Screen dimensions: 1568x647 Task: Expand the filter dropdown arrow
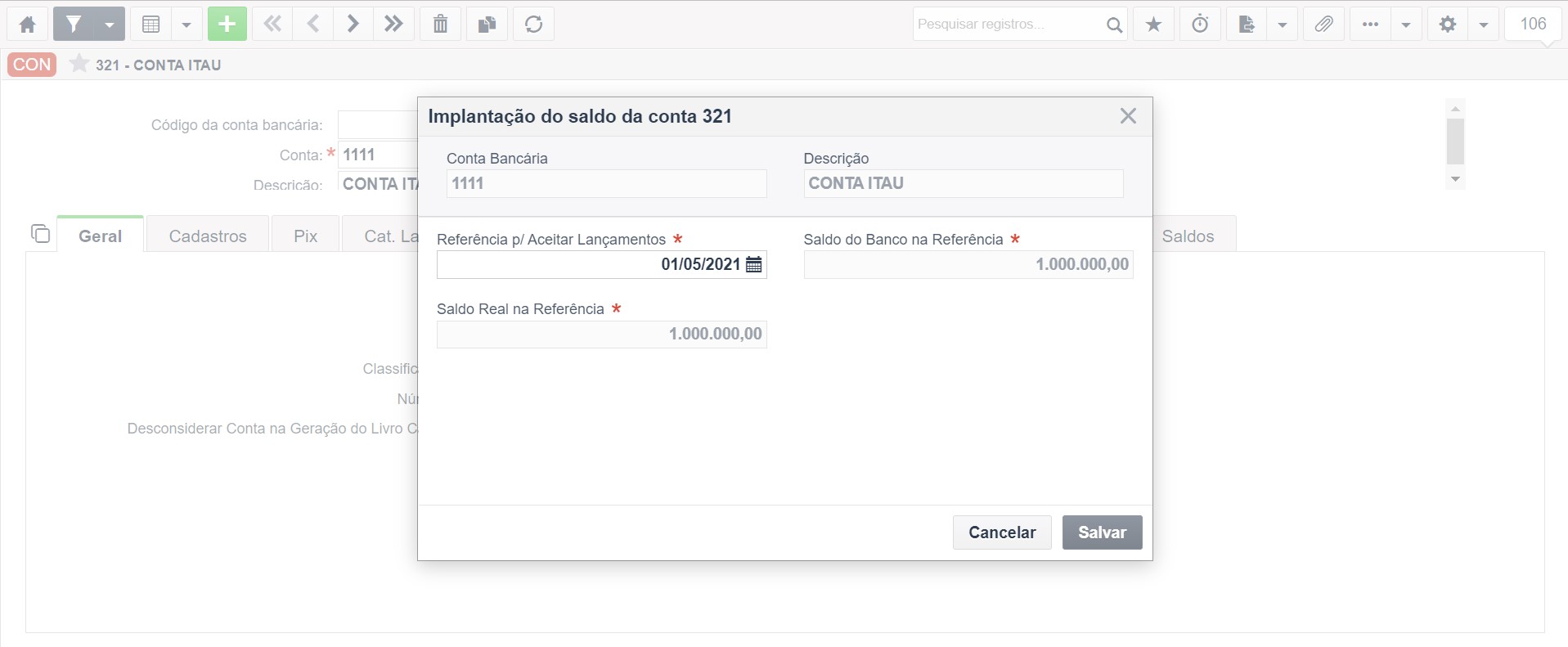pos(110,25)
